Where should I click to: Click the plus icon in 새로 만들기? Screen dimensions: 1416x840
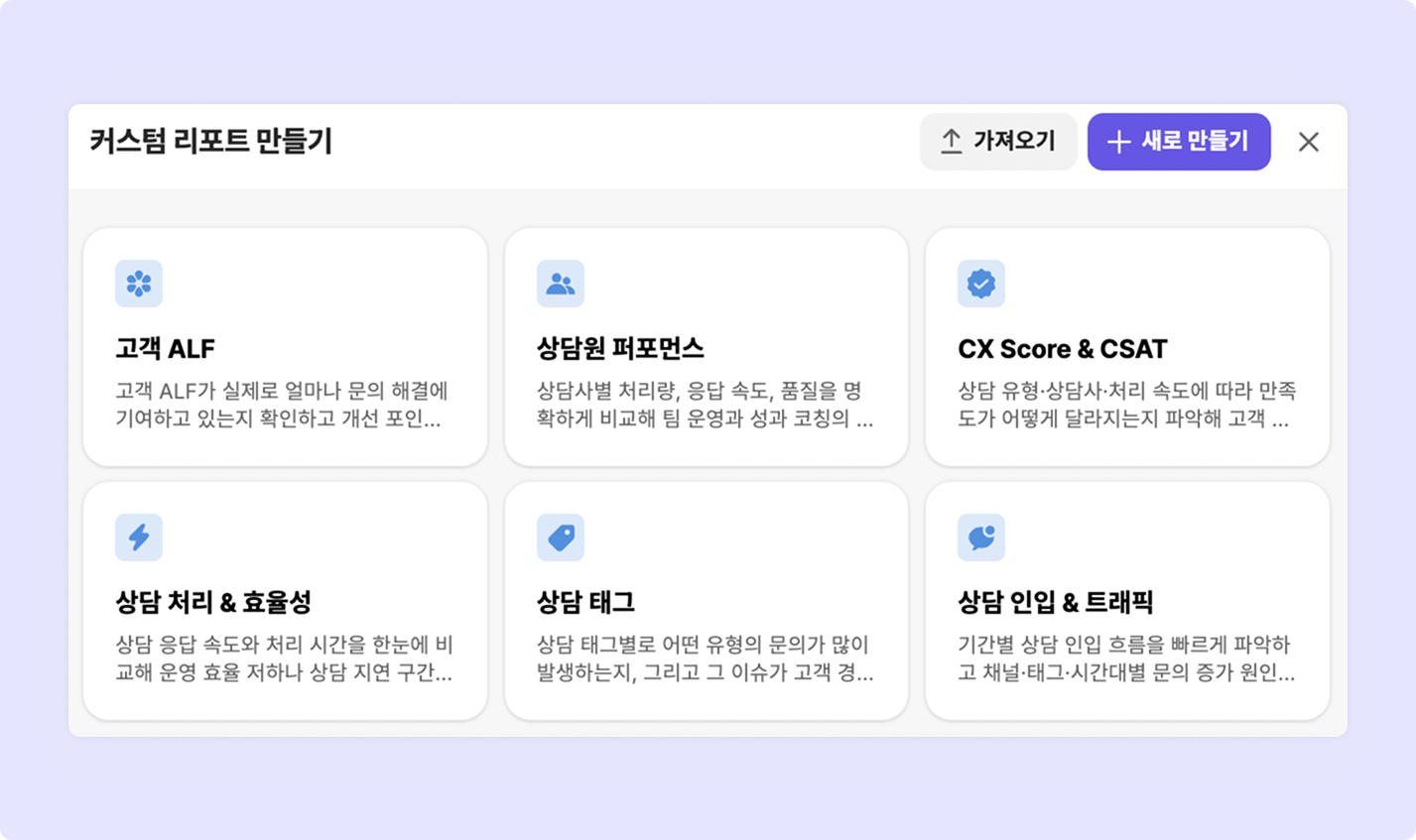tap(1118, 142)
